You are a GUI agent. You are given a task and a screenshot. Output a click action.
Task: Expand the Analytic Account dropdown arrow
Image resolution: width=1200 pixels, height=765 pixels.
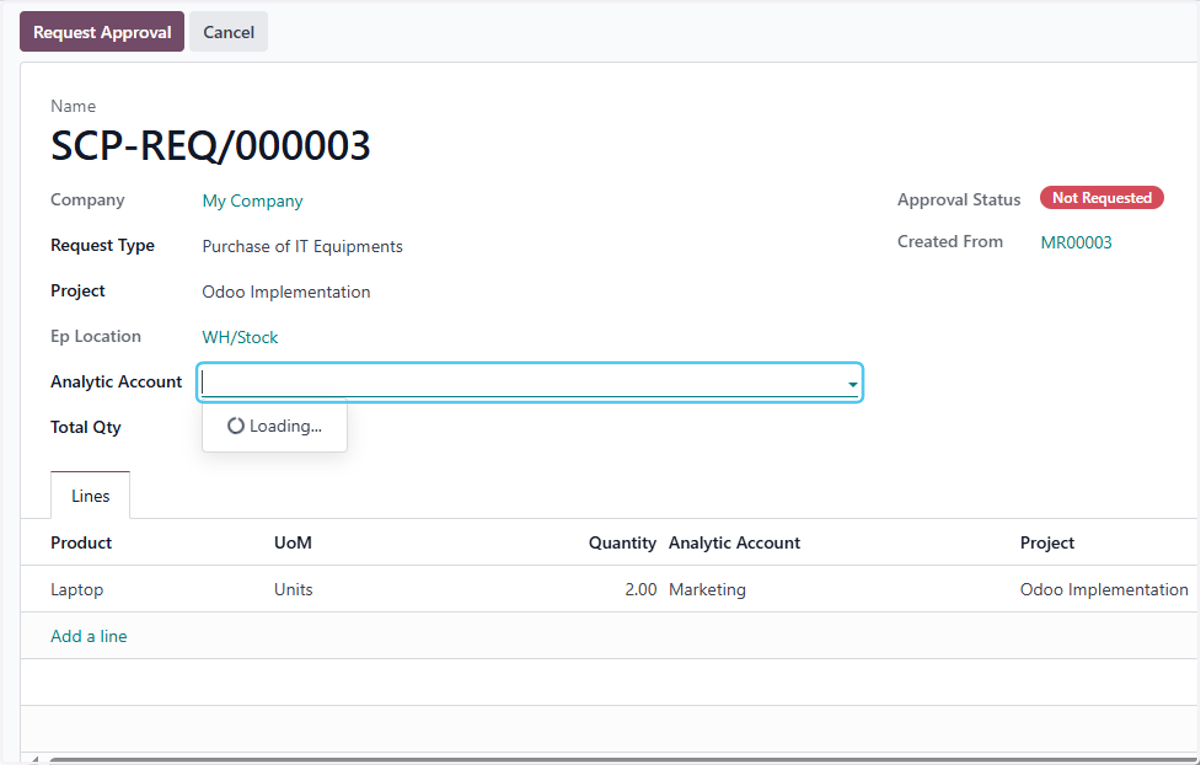(x=852, y=384)
